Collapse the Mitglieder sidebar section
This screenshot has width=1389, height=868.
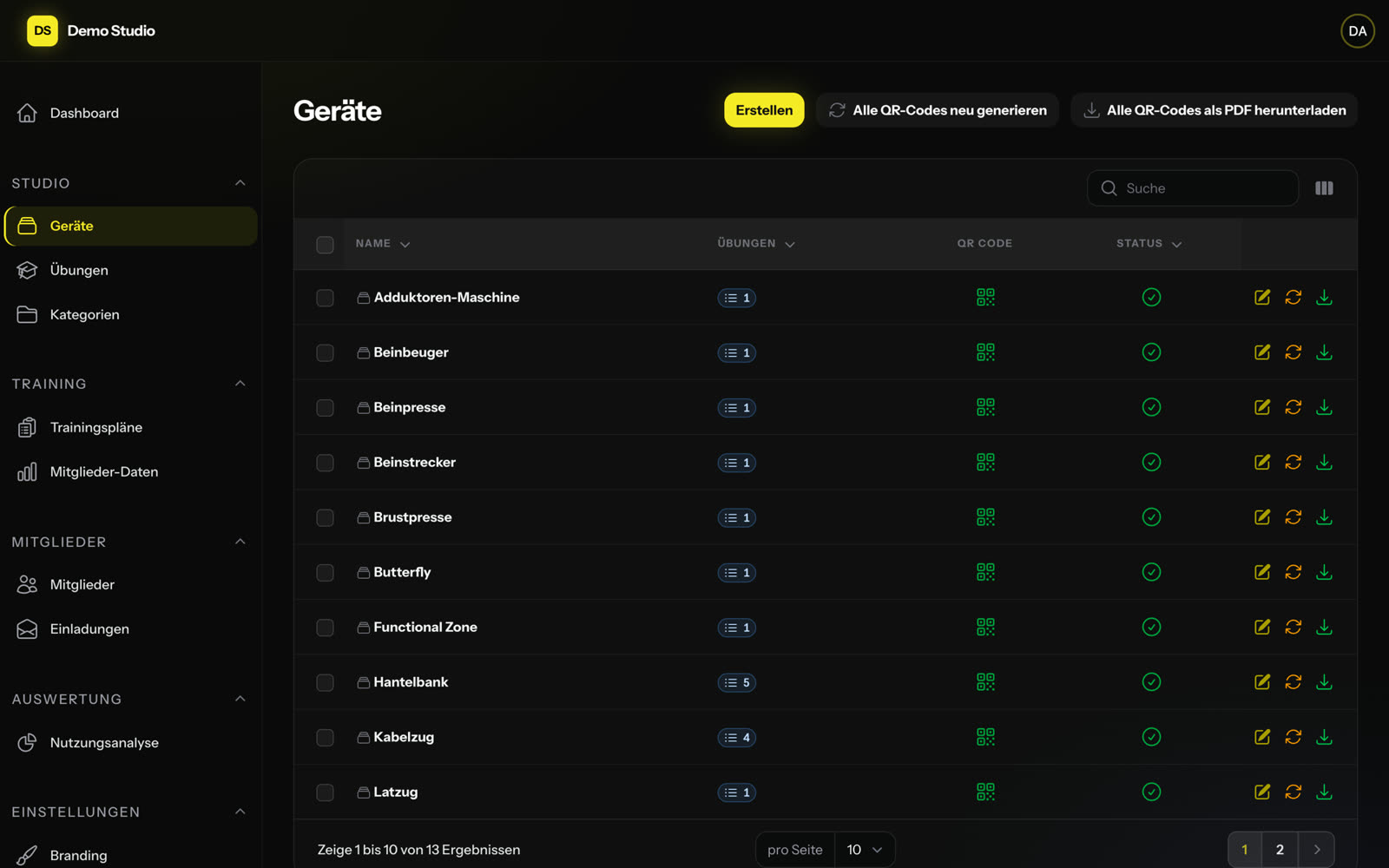coord(240,542)
